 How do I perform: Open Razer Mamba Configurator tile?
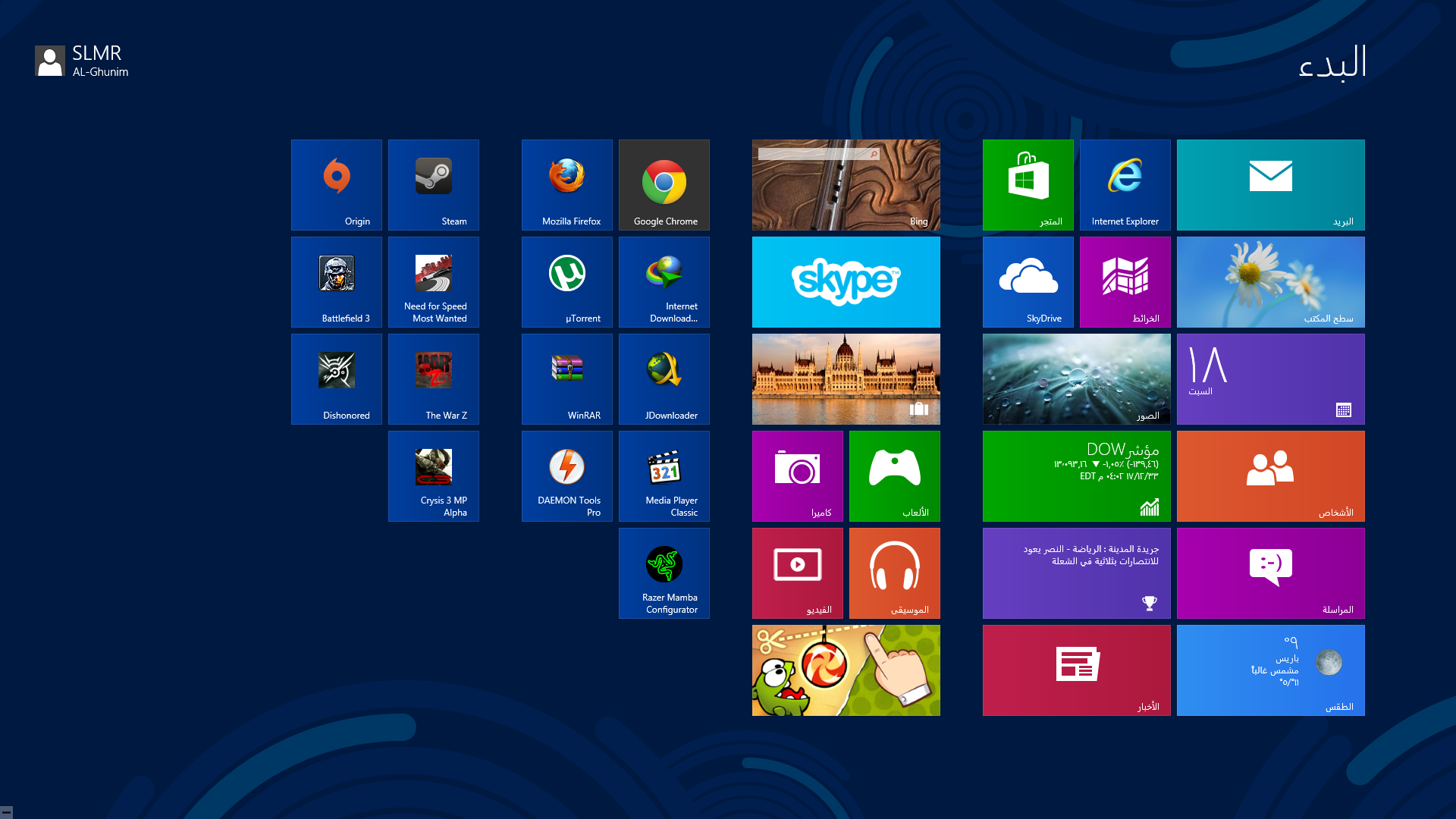pos(664,573)
